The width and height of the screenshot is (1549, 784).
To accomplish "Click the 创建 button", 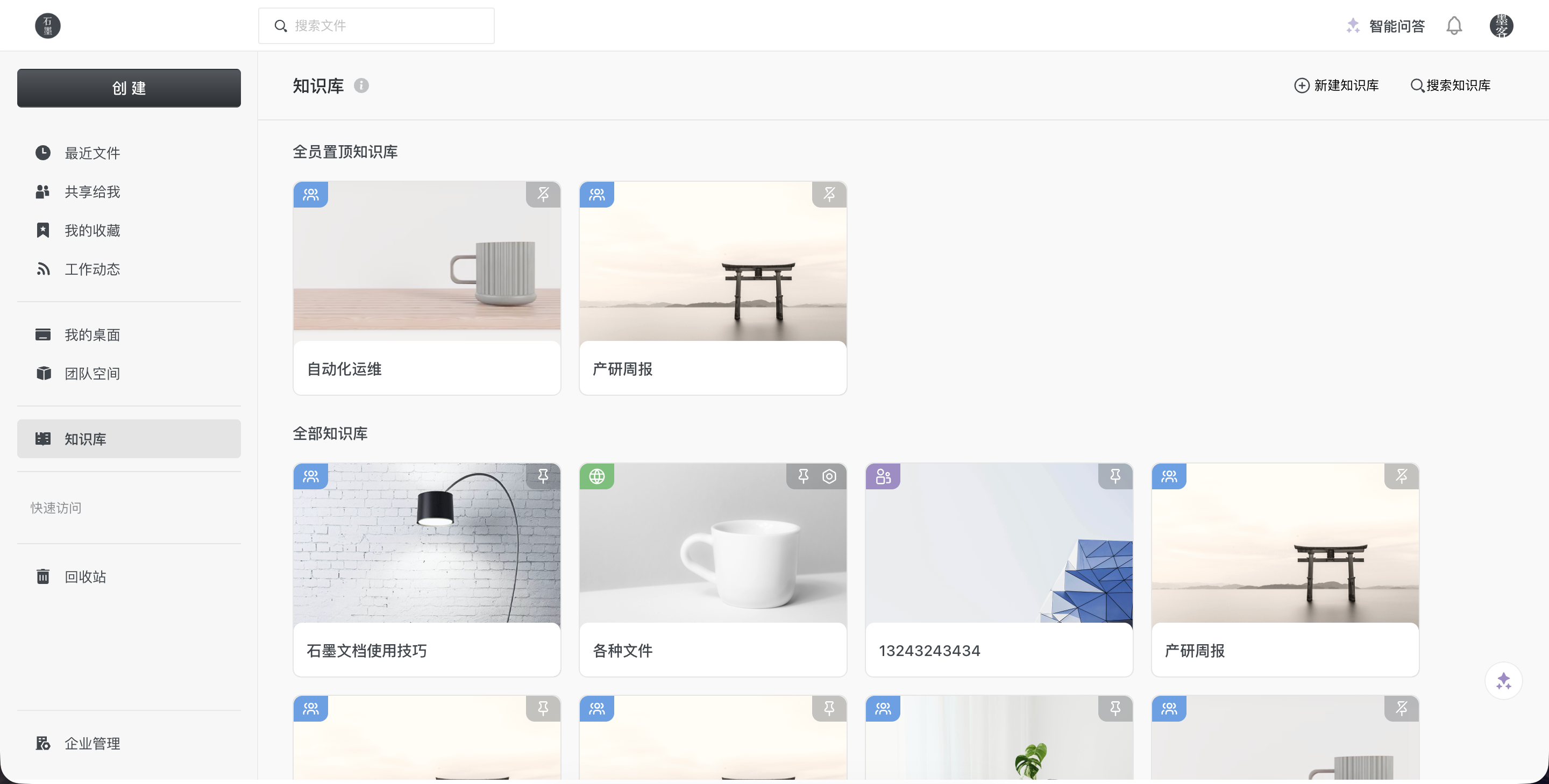I will pyautogui.click(x=129, y=88).
